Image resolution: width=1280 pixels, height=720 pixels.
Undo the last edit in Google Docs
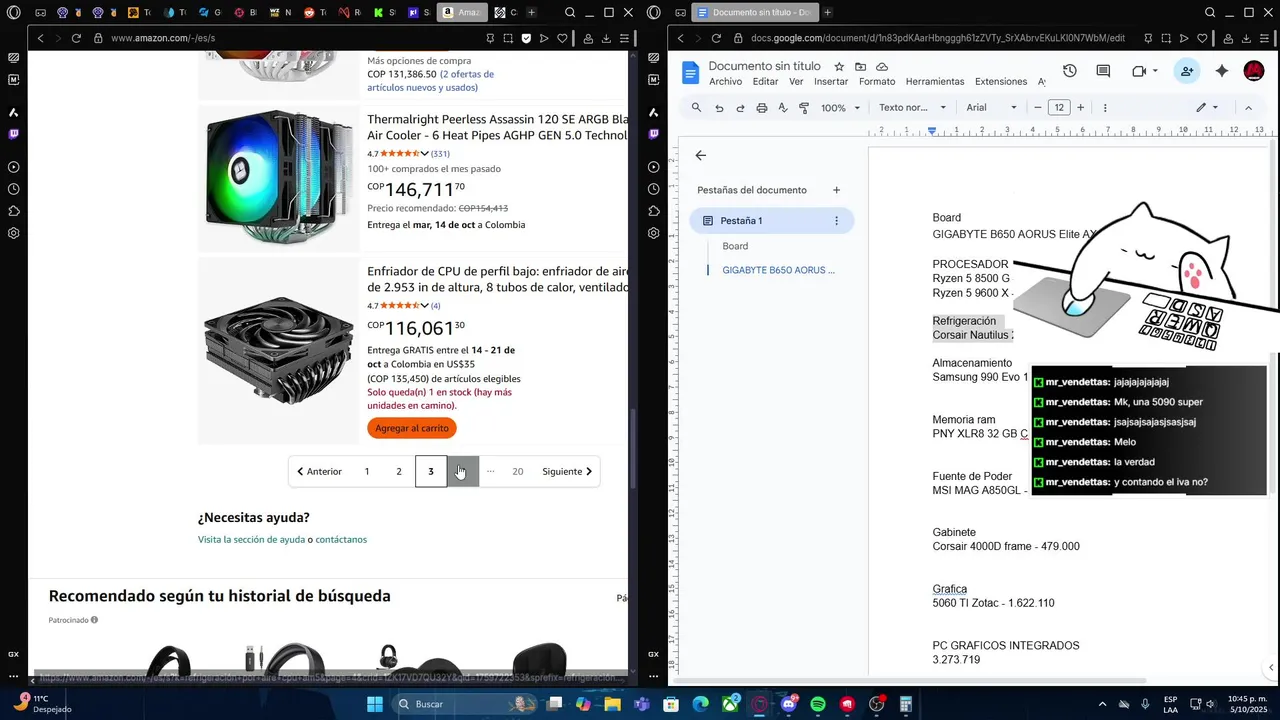point(719,108)
